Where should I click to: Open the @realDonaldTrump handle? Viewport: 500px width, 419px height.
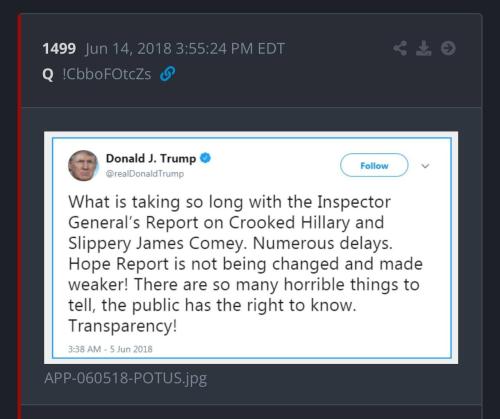pos(145,174)
